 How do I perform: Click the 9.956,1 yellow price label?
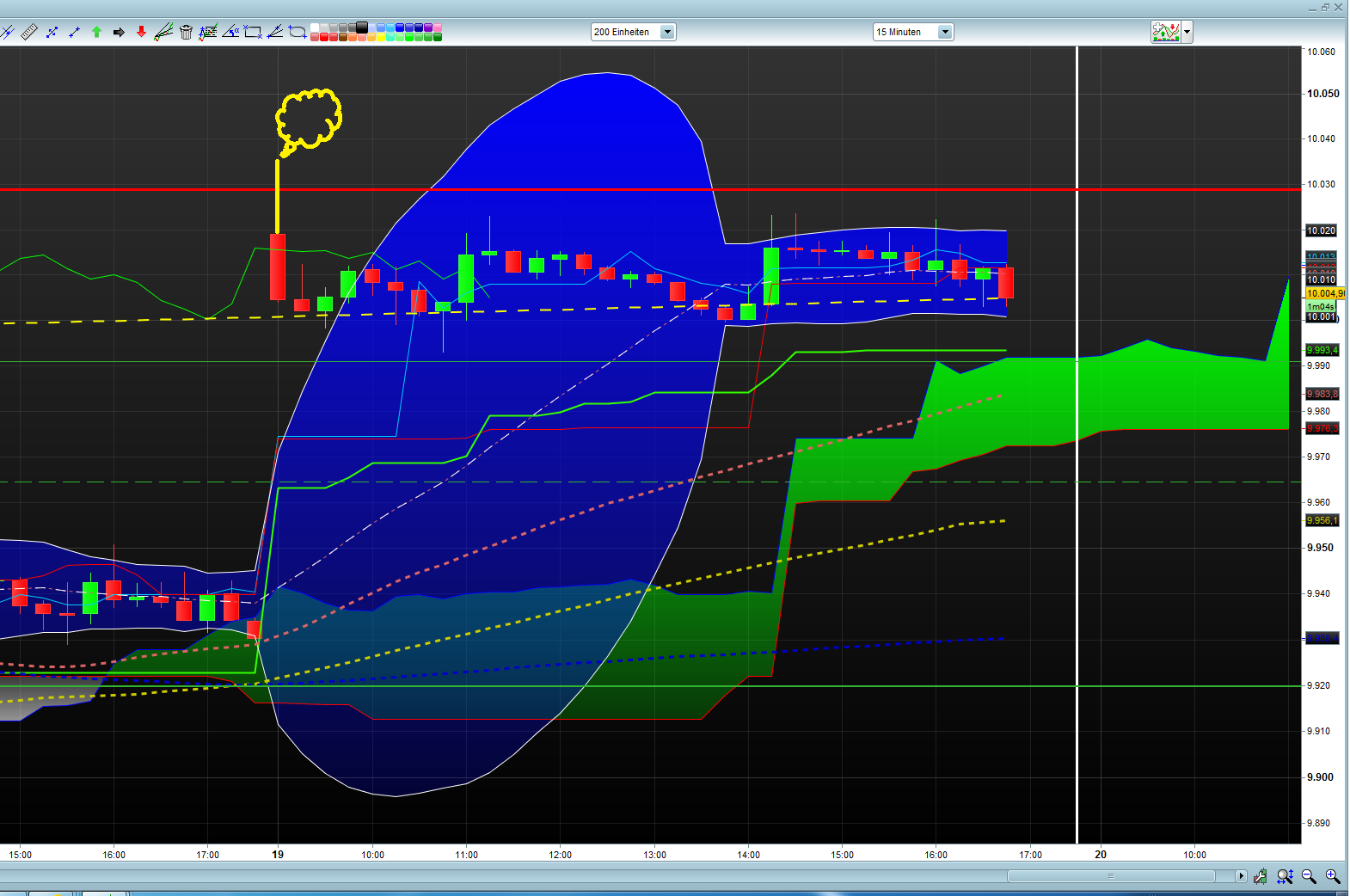(x=1322, y=520)
